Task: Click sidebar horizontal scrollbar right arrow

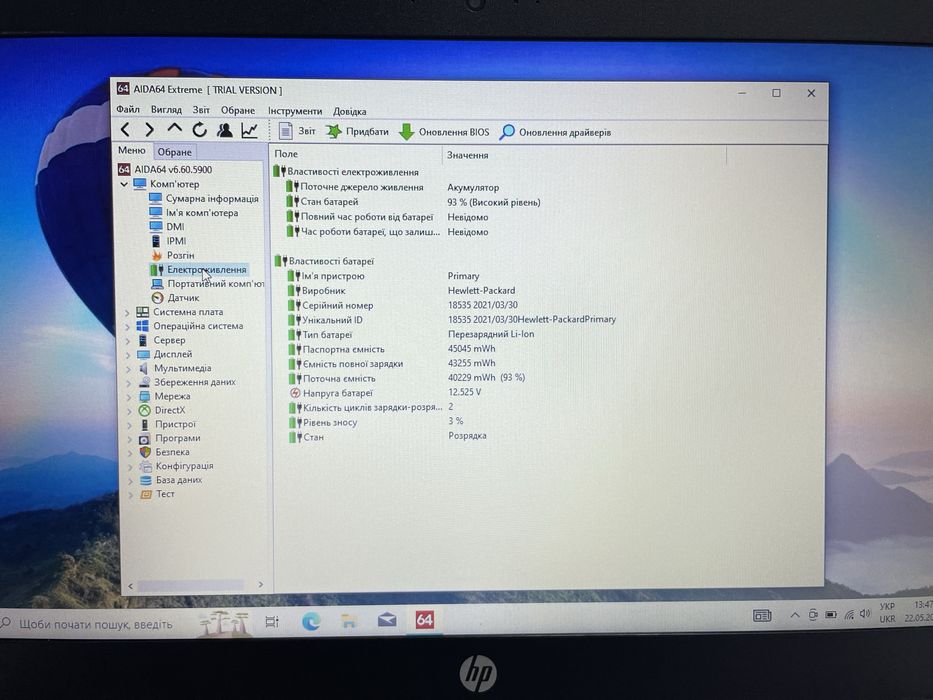Action: click(260, 585)
